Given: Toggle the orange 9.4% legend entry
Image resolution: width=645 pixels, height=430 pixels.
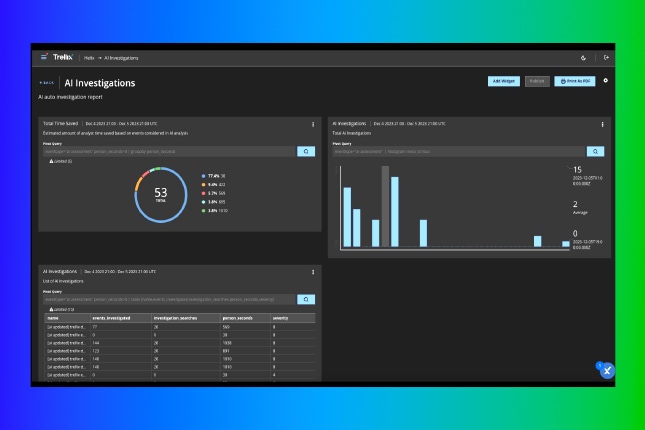Looking at the screenshot, I should (215, 184).
